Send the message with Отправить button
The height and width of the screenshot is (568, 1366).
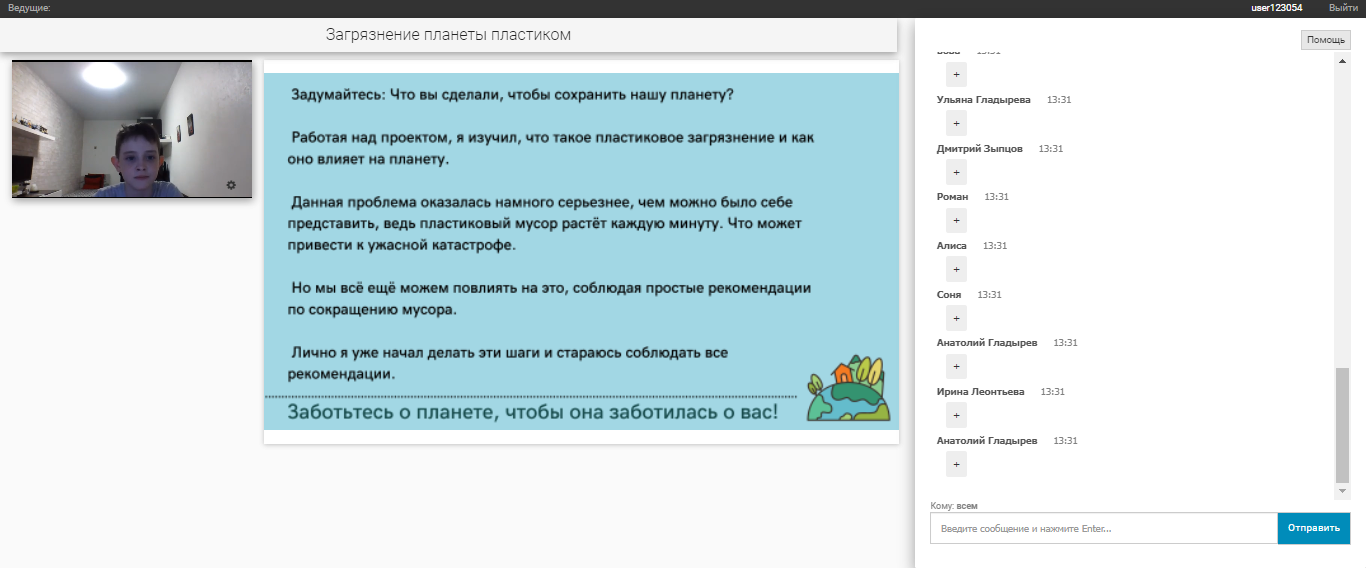coord(1313,528)
